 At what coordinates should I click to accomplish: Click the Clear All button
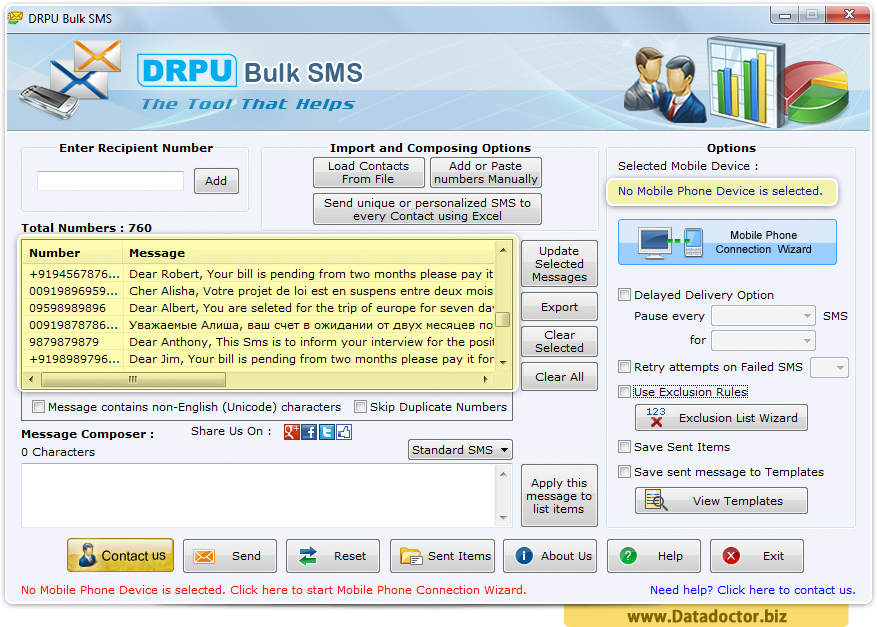point(559,376)
